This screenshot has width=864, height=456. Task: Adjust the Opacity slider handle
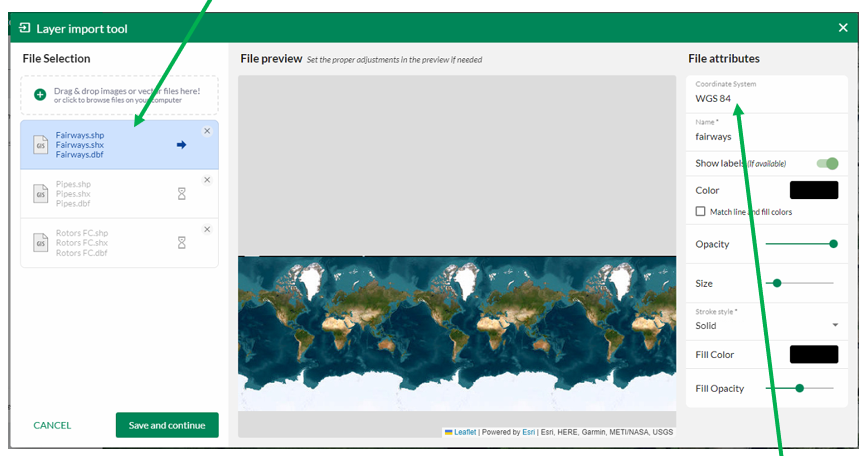pos(833,244)
